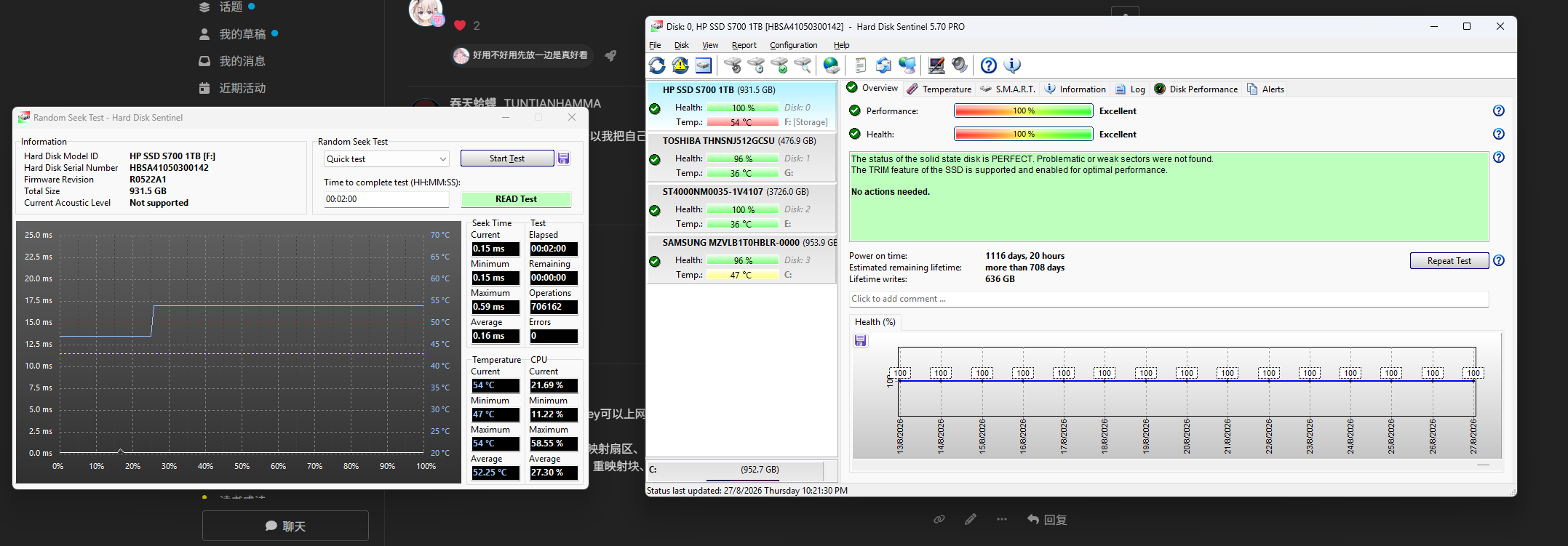
Task: Click the Start Test button
Action: click(x=507, y=158)
